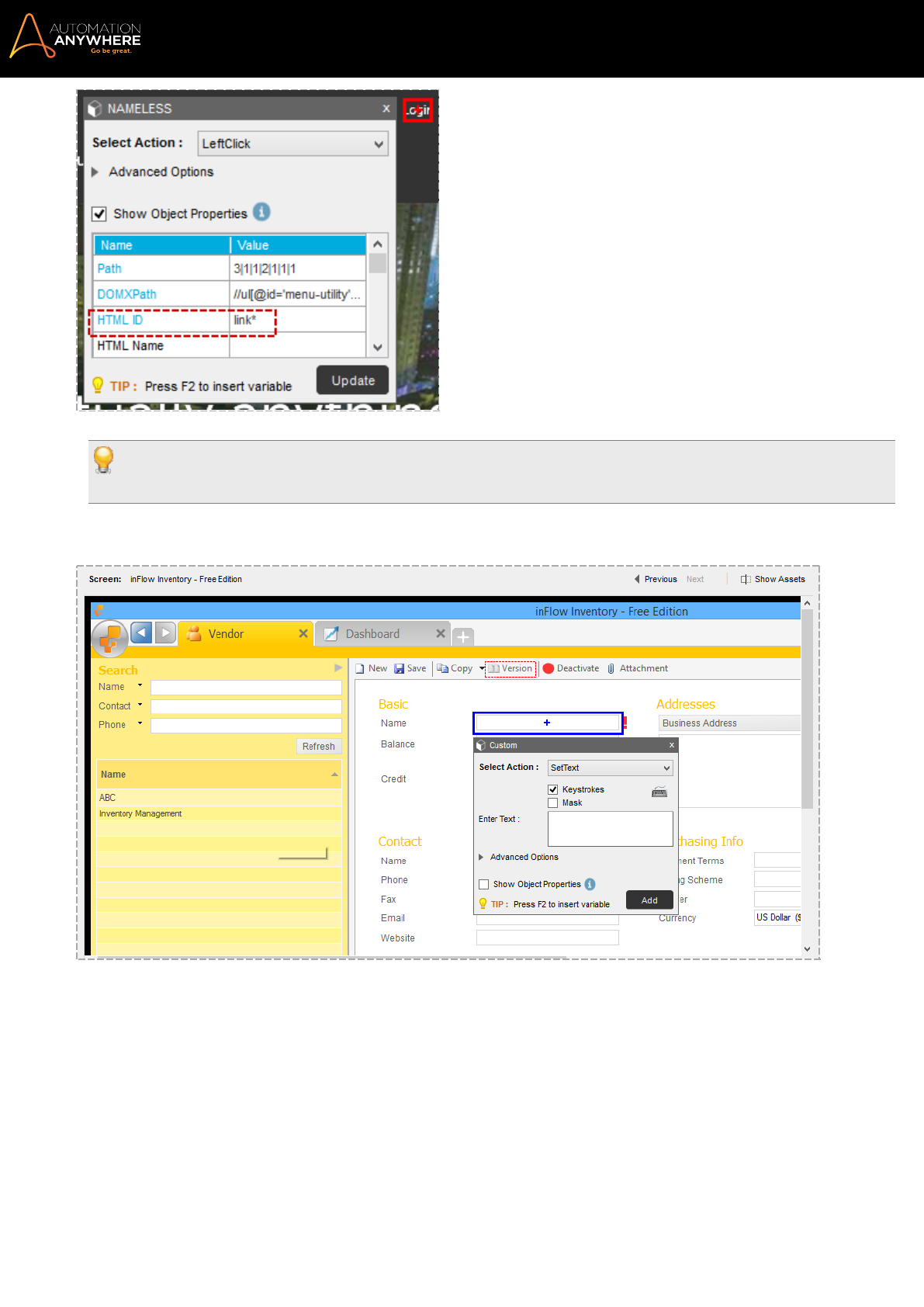
Task: Open the SetText Select Action dropdown
Action: click(x=611, y=768)
